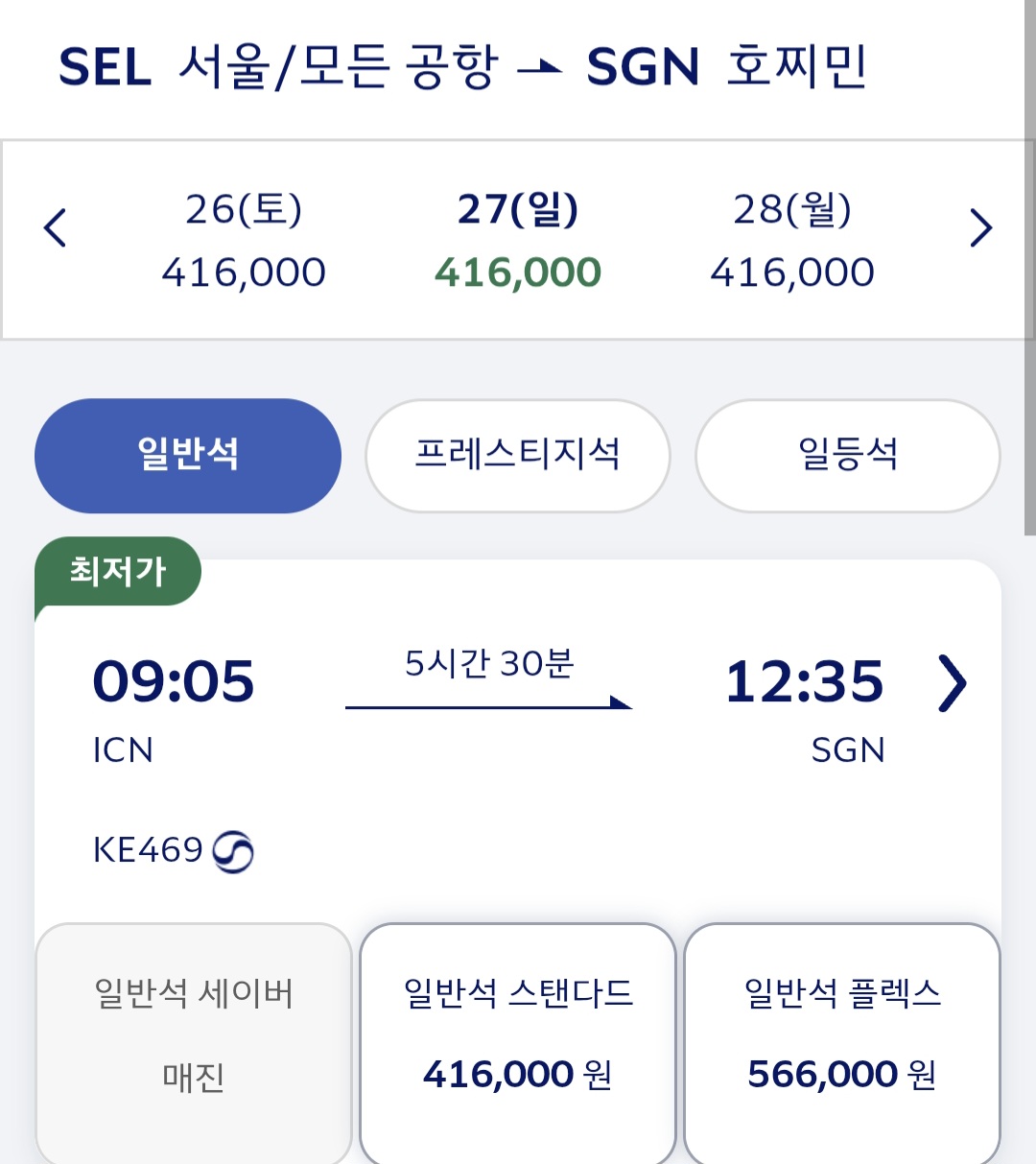Choose 일반석 플렉스 fare 566,000 원
The image size is (1036, 1164).
842,1036
